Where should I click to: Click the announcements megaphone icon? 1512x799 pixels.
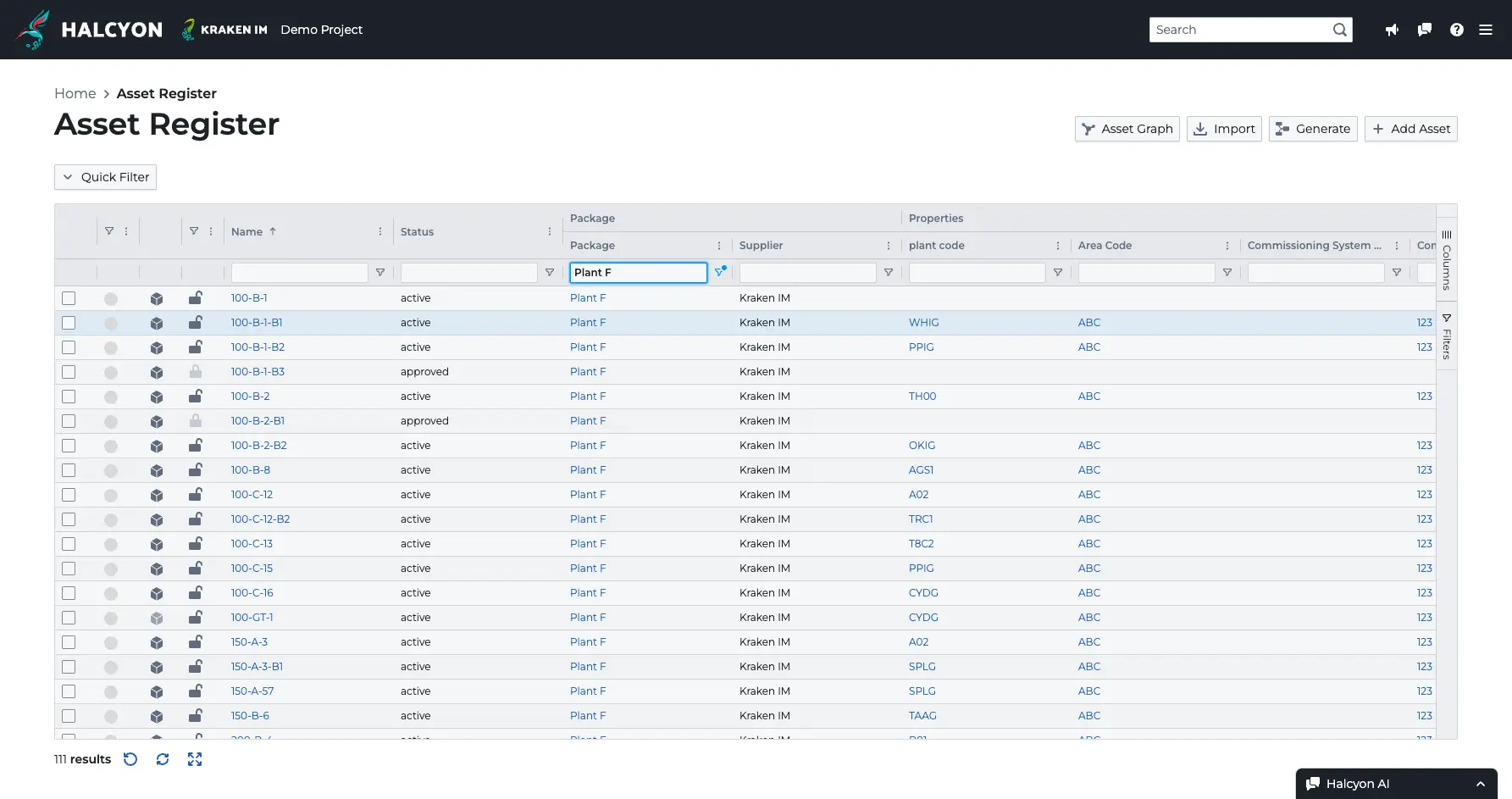[1392, 30]
